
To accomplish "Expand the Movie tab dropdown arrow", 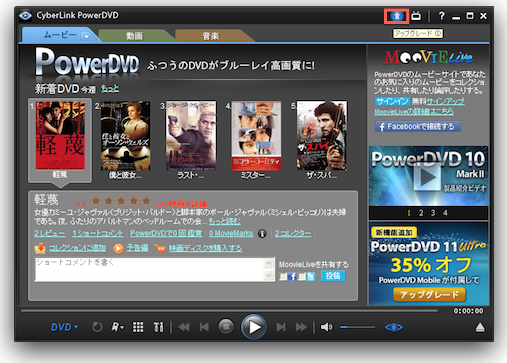I will (86, 36).
